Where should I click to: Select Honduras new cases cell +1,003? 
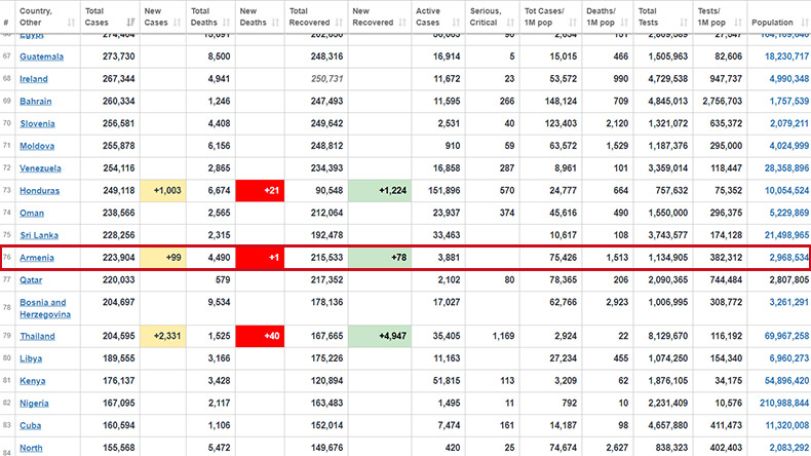click(163, 190)
